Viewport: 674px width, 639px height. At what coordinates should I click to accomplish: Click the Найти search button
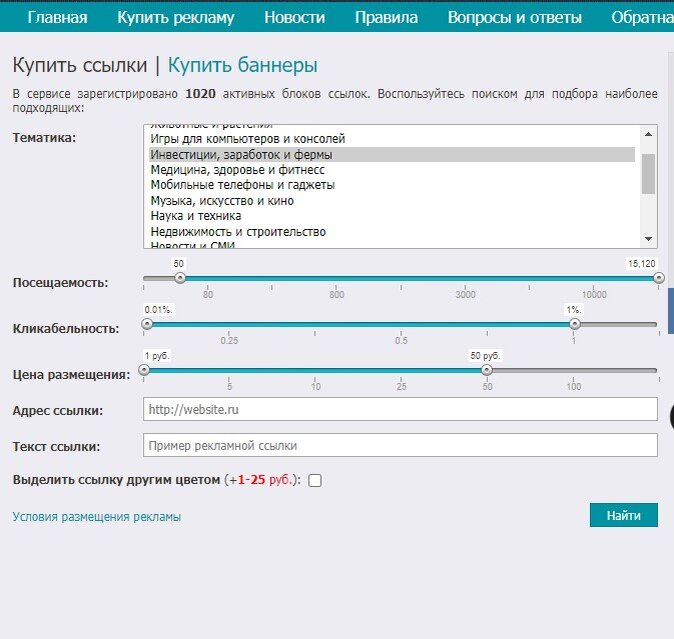[624, 515]
